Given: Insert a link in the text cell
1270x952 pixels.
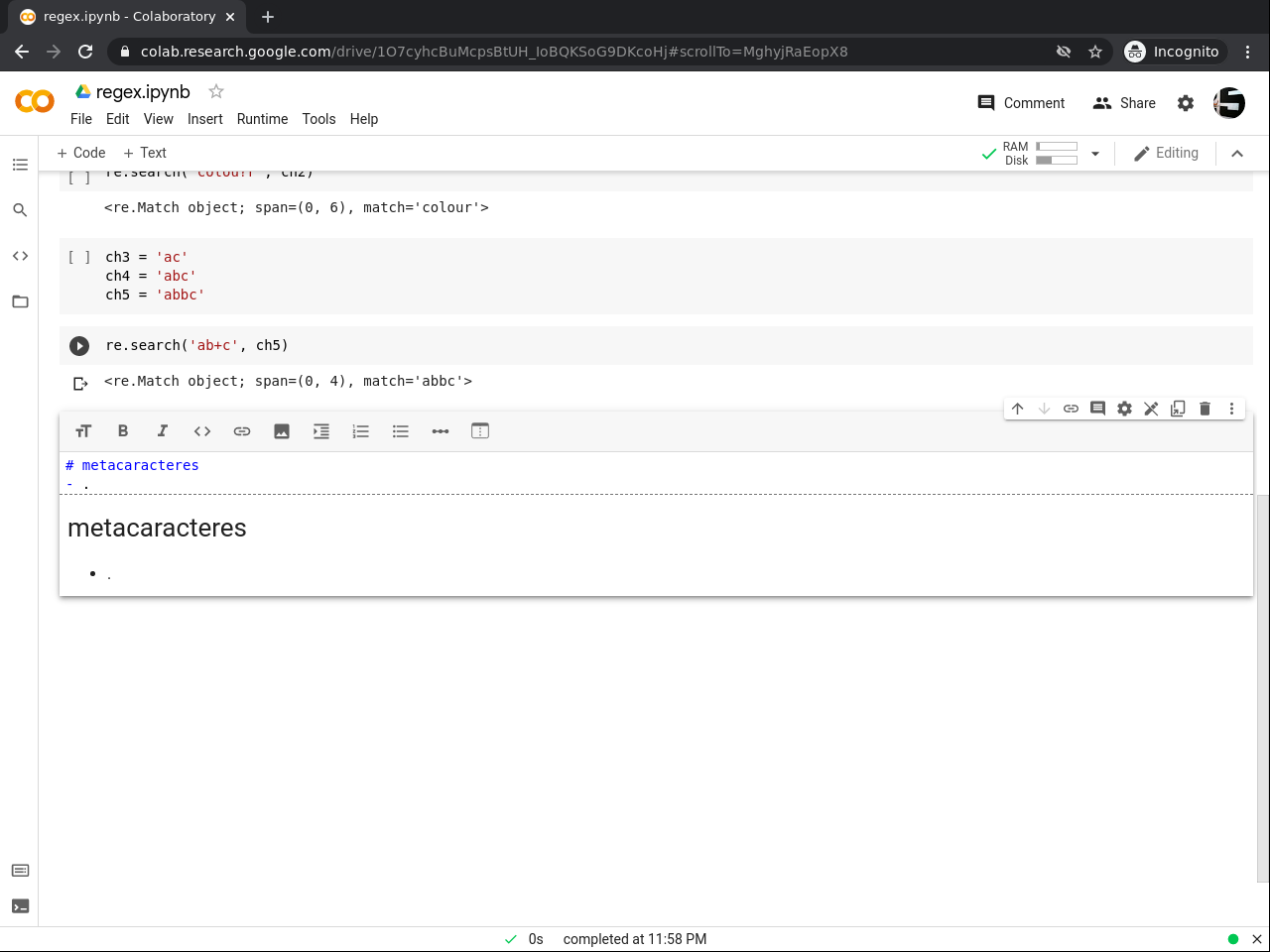Looking at the screenshot, I should click(x=242, y=431).
